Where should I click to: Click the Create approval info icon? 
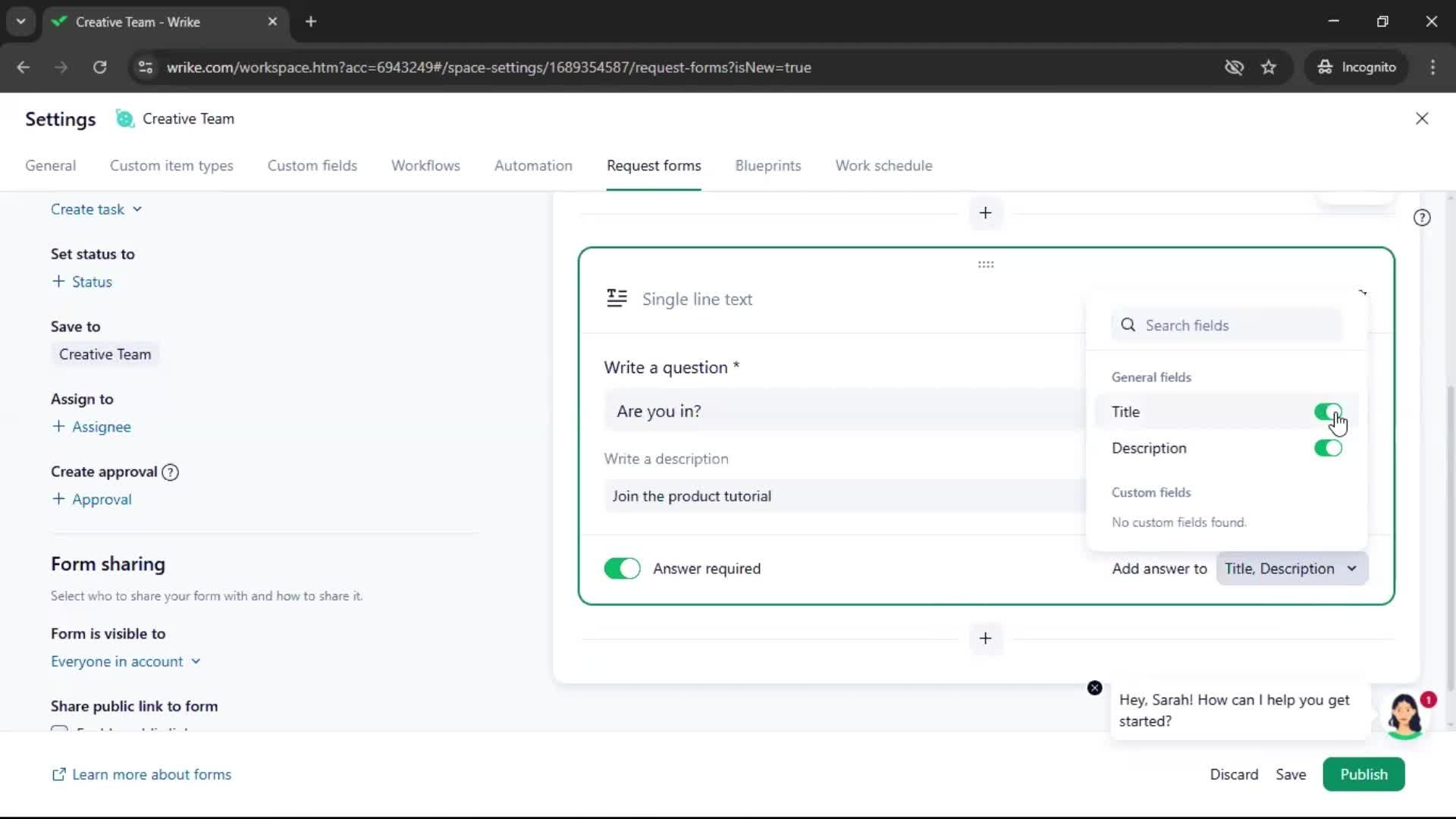click(x=171, y=472)
